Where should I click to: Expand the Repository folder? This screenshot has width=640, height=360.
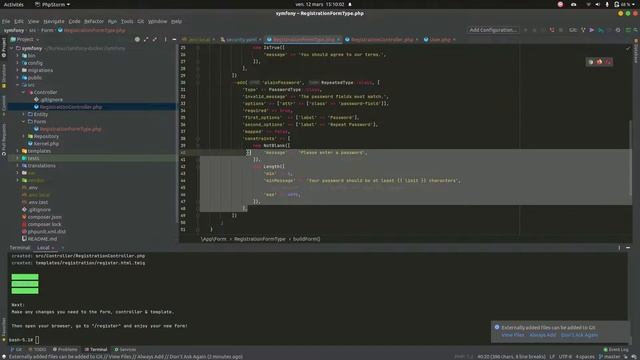coord(24,136)
